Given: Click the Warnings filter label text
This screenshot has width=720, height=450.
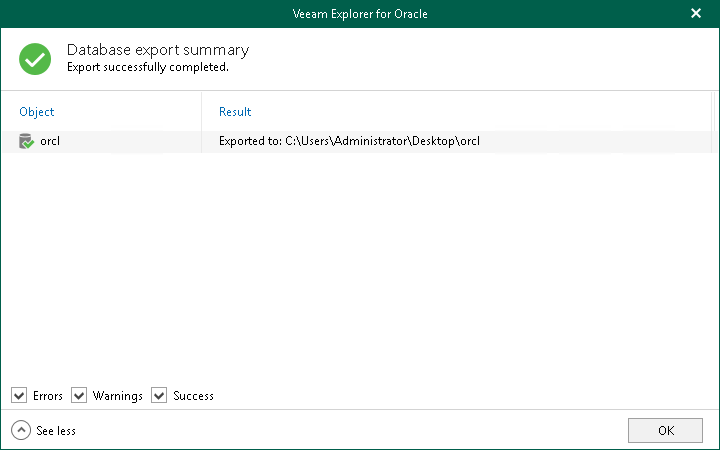Looking at the screenshot, I should (x=118, y=396).
